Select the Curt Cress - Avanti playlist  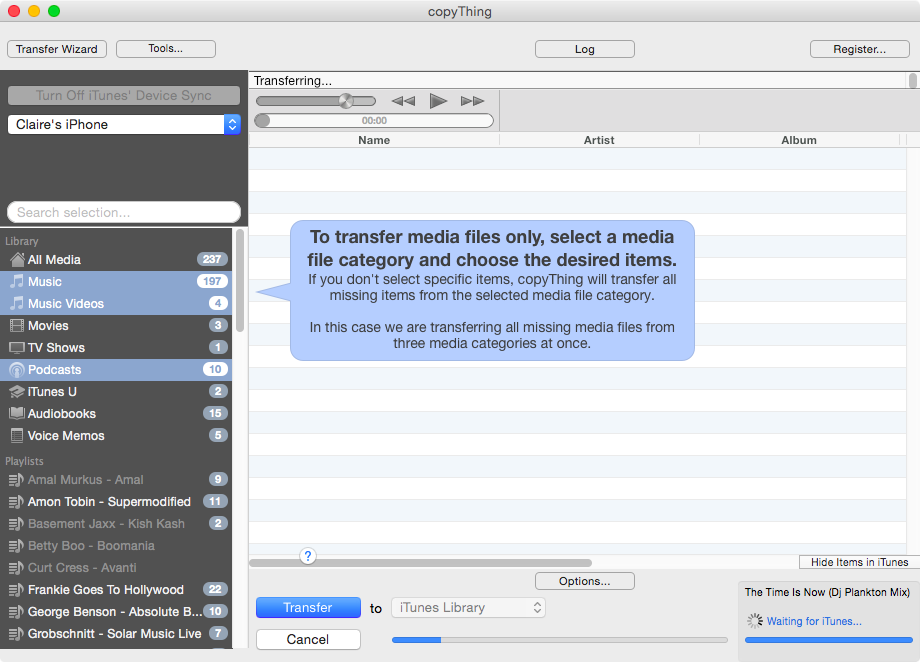tap(116, 568)
